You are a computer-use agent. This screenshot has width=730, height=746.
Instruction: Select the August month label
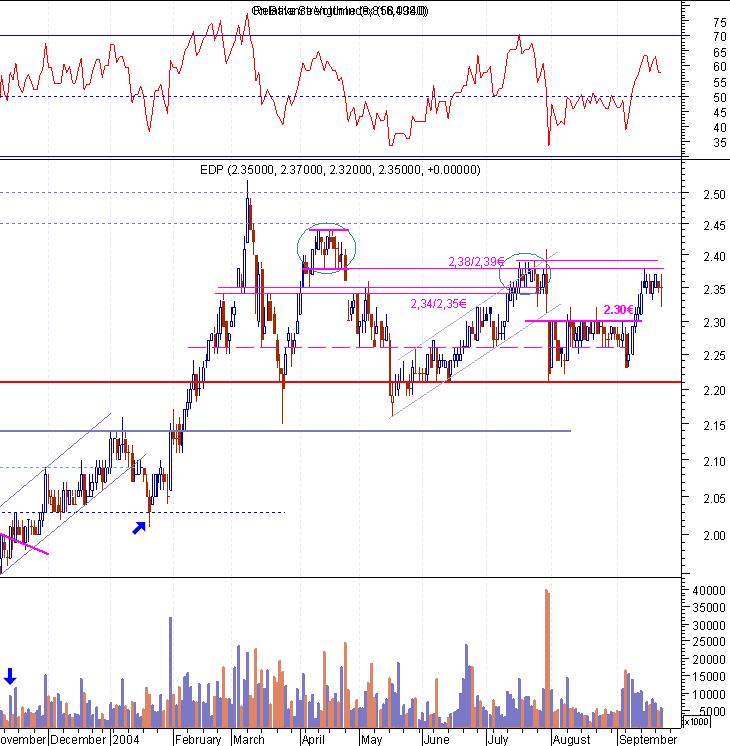(572, 739)
